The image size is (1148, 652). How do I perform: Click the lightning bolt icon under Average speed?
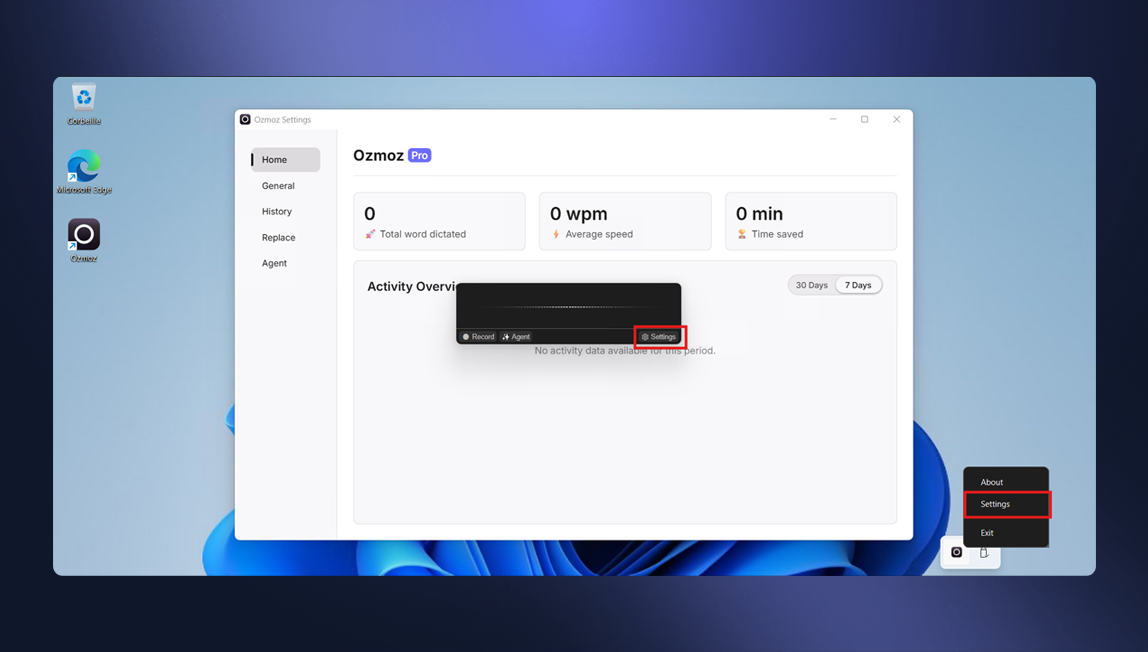[556, 234]
